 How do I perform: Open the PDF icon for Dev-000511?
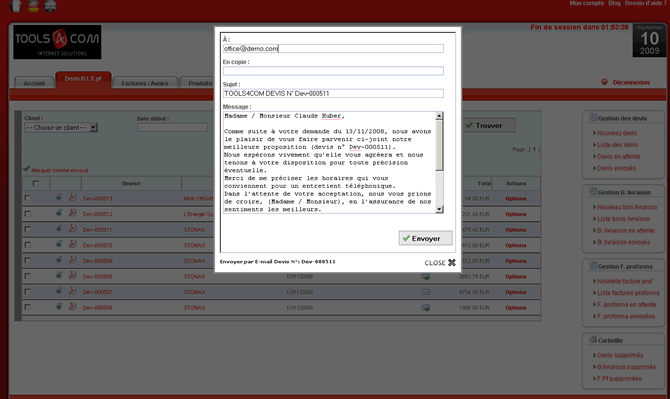click(73, 229)
